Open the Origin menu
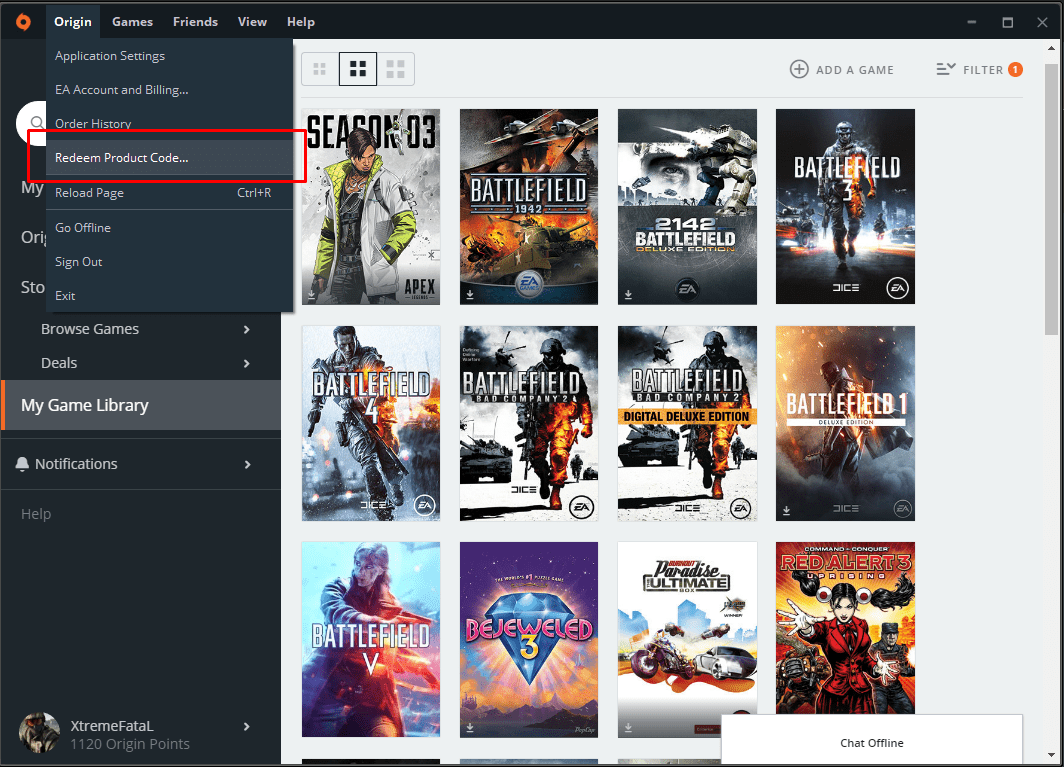 tap(73, 22)
